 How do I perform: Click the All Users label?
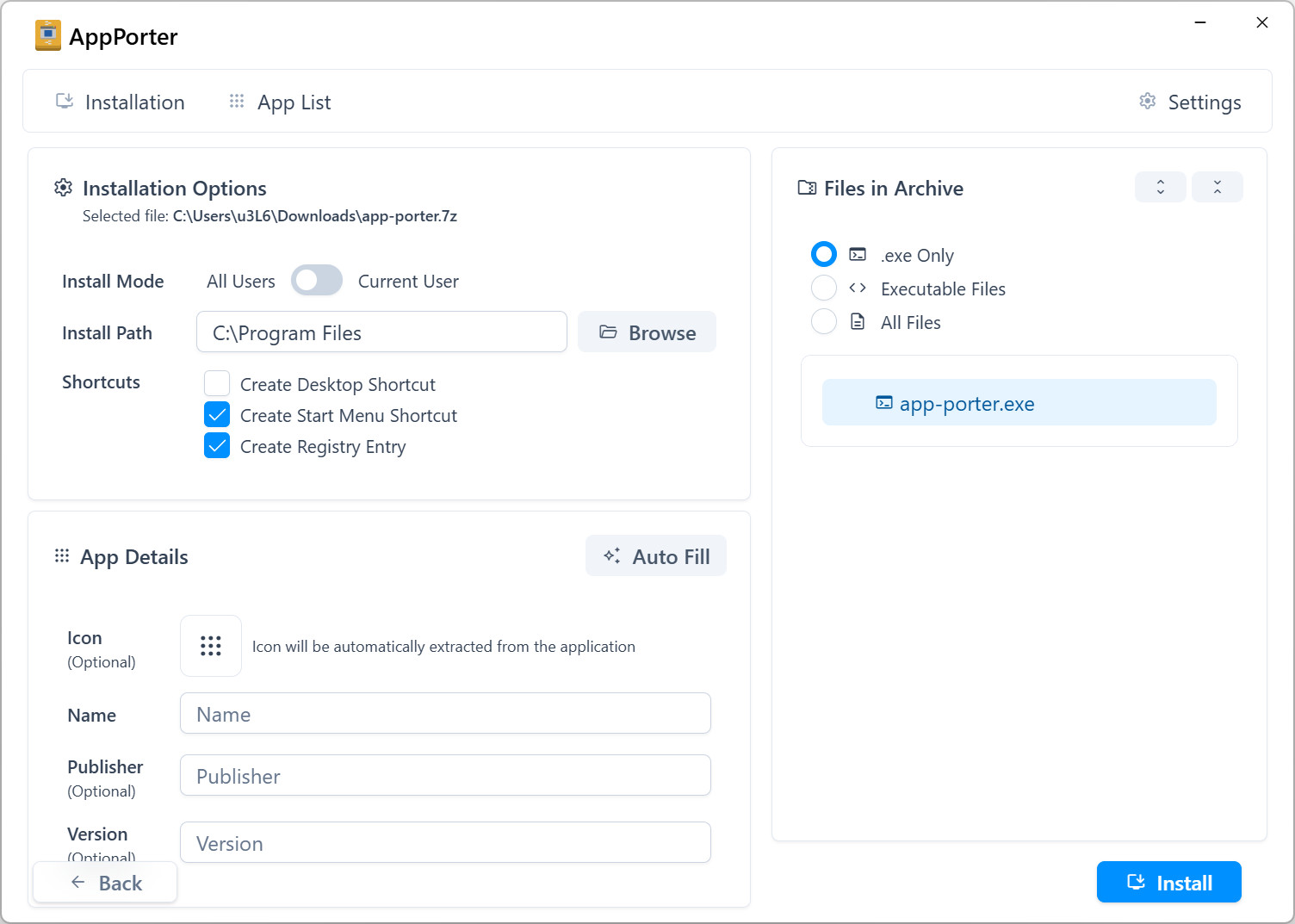(x=241, y=282)
